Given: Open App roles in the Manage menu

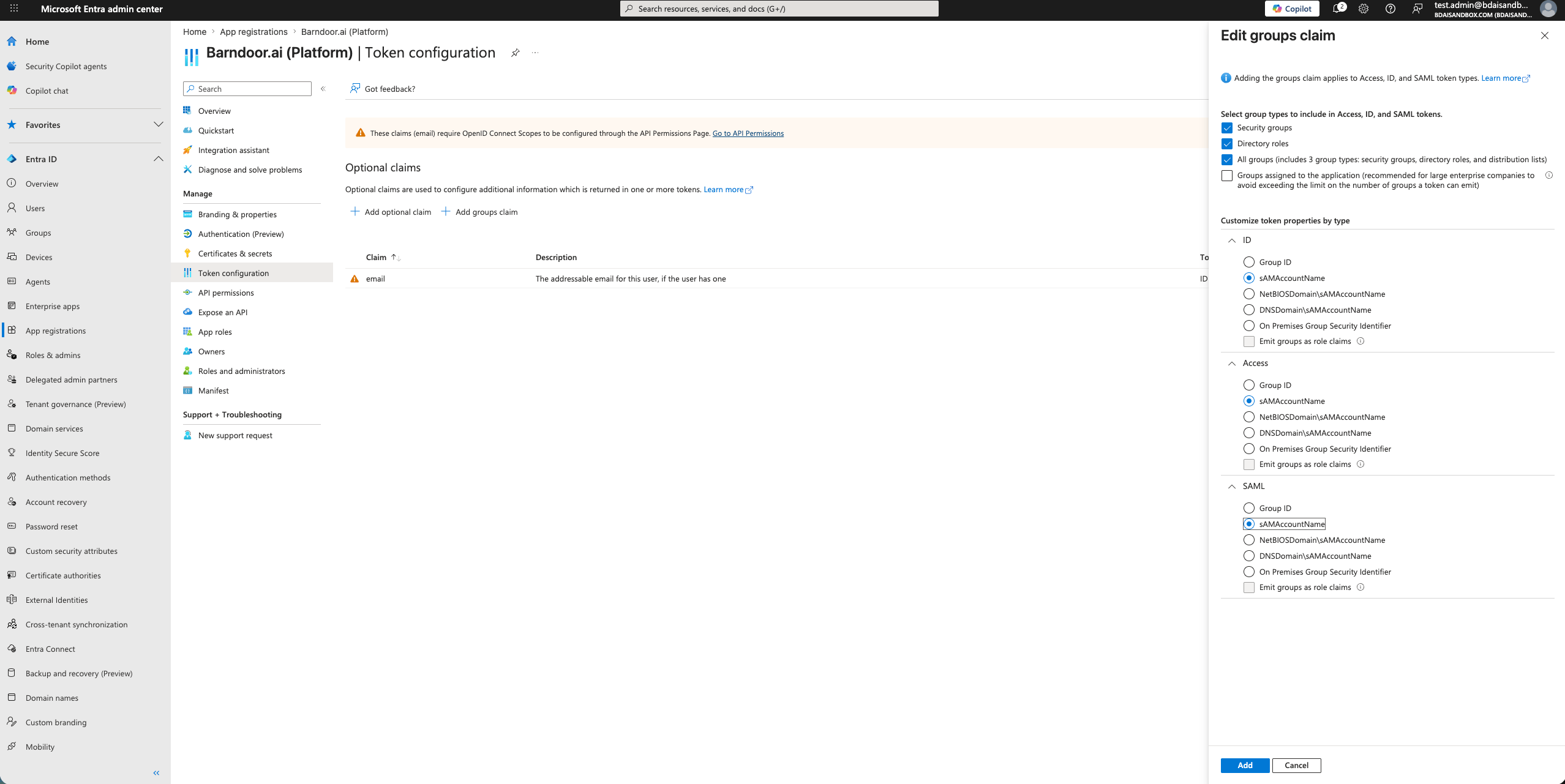Looking at the screenshot, I should (x=215, y=332).
